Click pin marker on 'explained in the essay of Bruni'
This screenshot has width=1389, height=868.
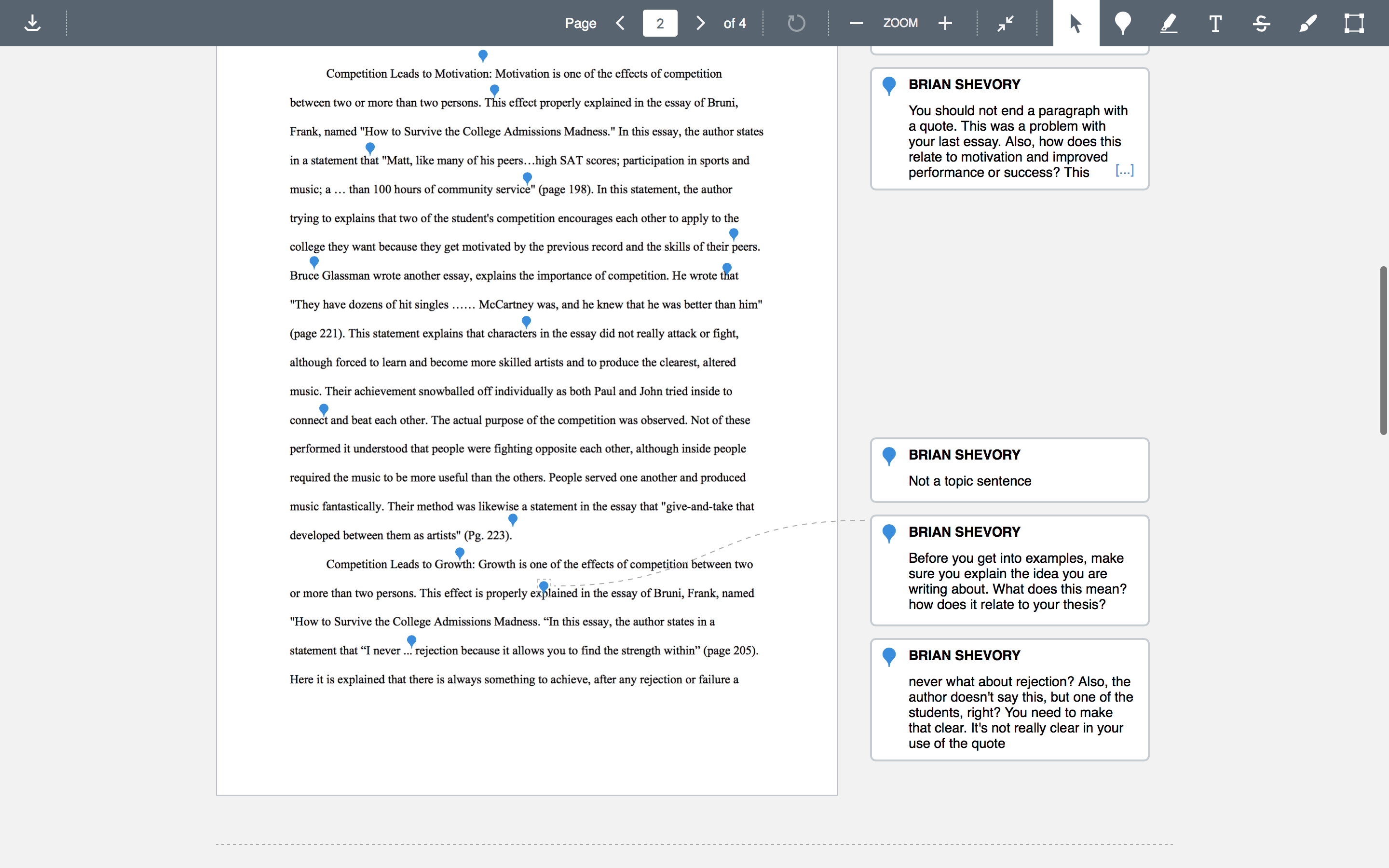pos(544,587)
